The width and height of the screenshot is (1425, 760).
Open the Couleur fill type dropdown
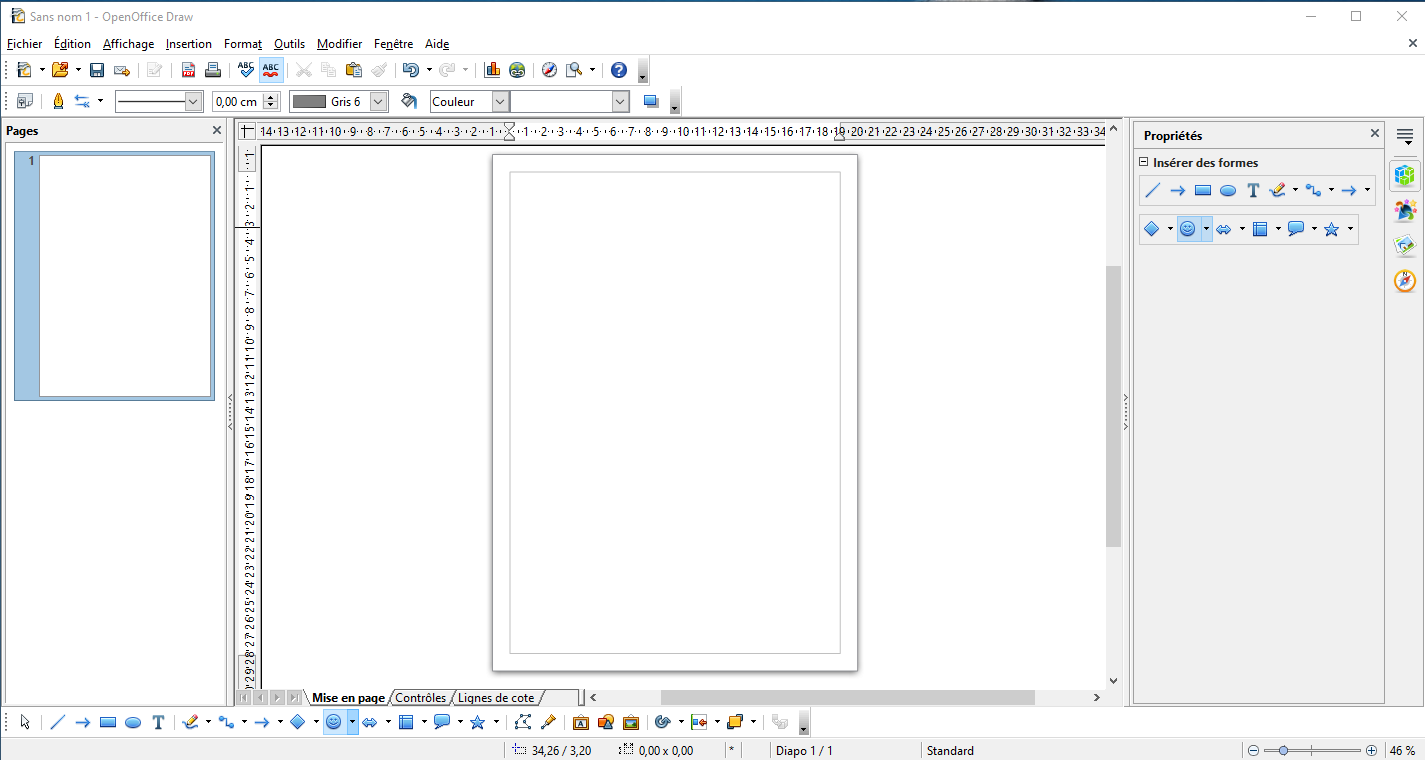point(500,101)
